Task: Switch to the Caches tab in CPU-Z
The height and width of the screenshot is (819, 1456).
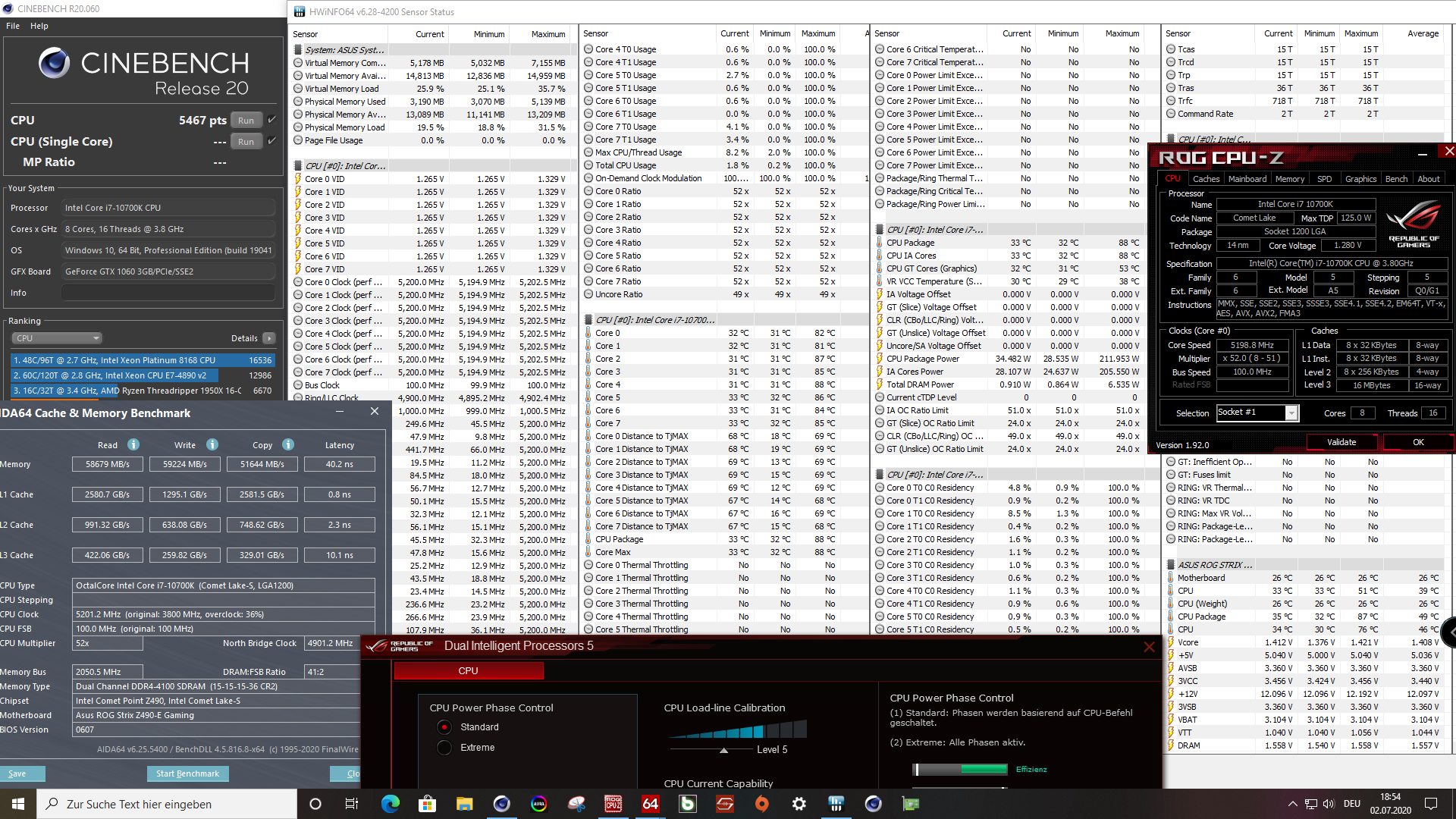Action: (x=1206, y=179)
